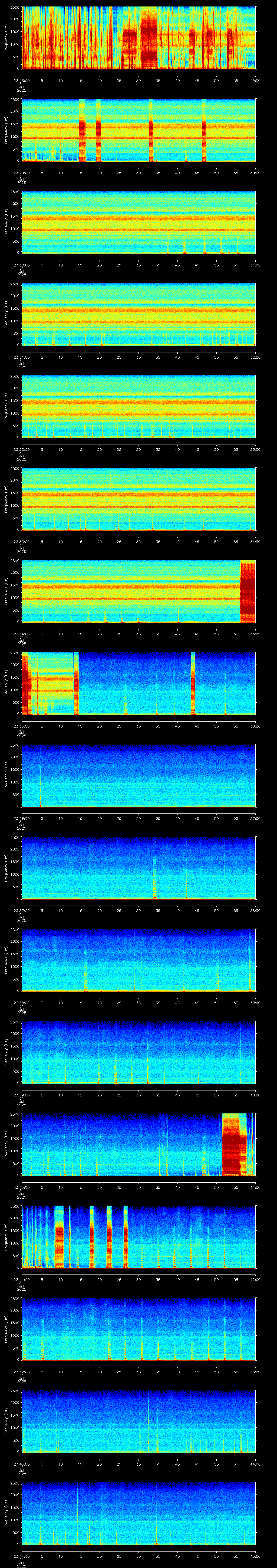Select the spectrogram panel starting at 23:39:00

(x=139, y=1052)
